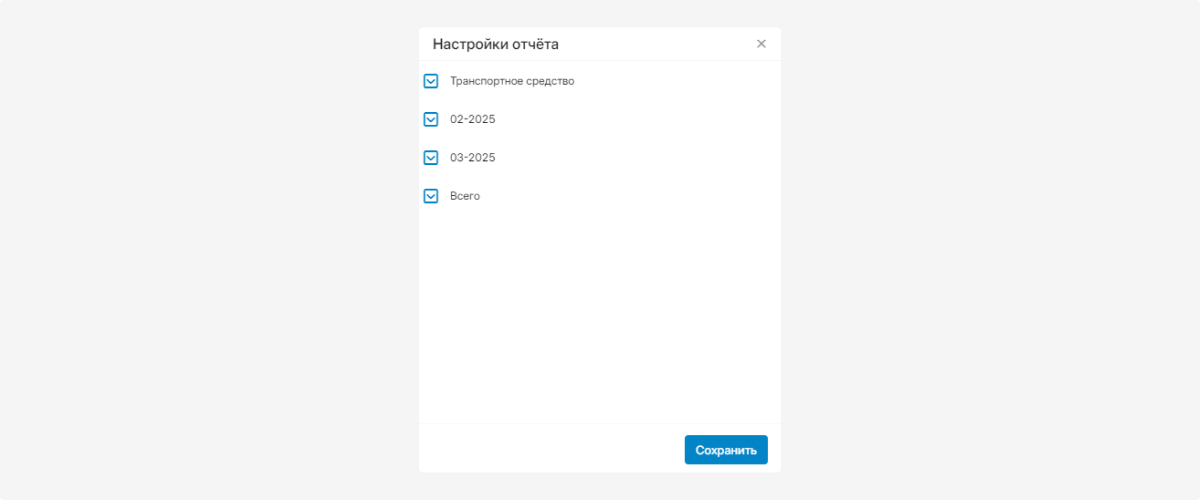Screen dimensions: 1200x500
Task: Click the checkmark icon beside 03-2025
Action: coord(431,158)
